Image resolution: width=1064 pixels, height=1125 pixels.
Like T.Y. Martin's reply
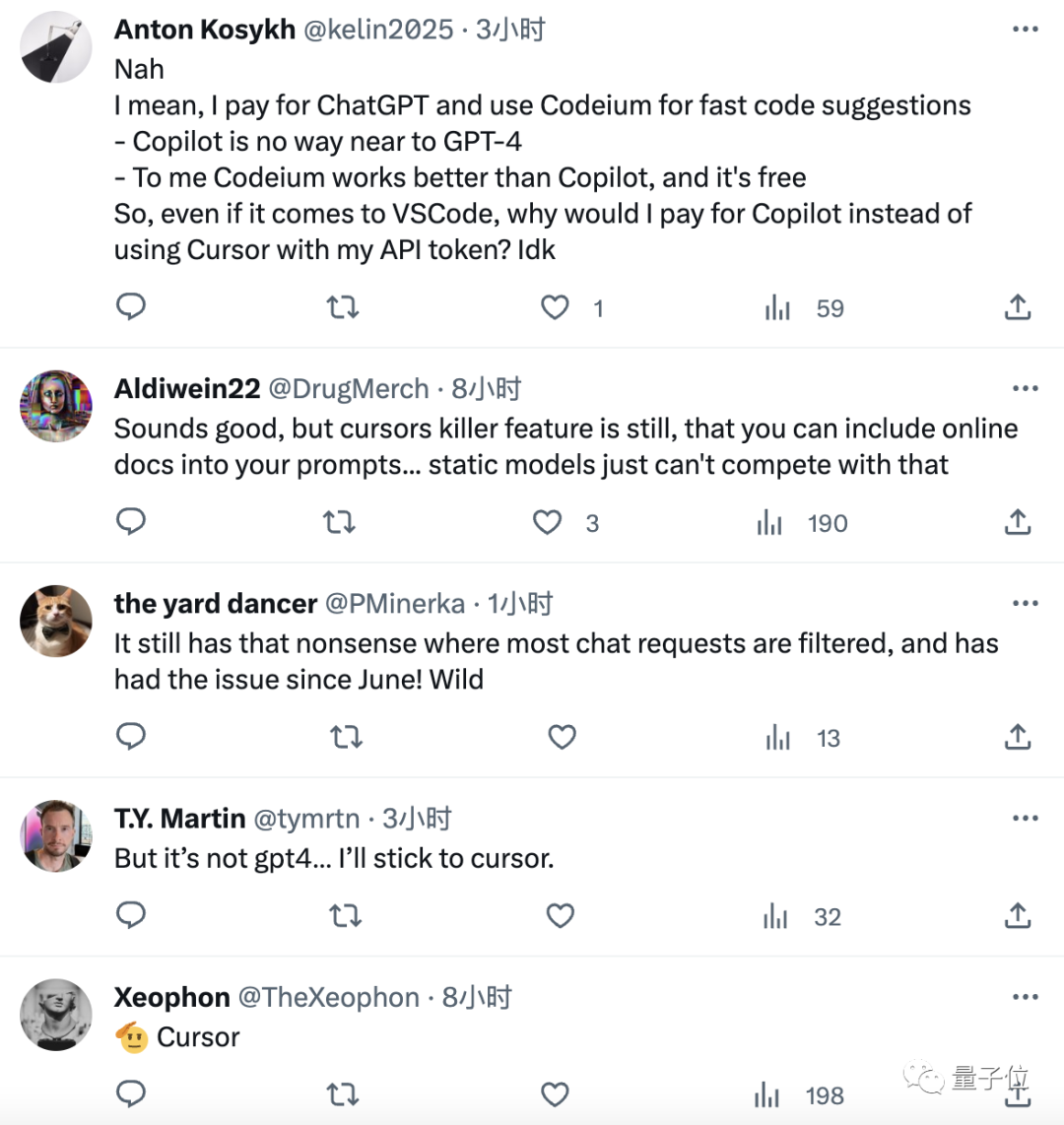[x=560, y=916]
